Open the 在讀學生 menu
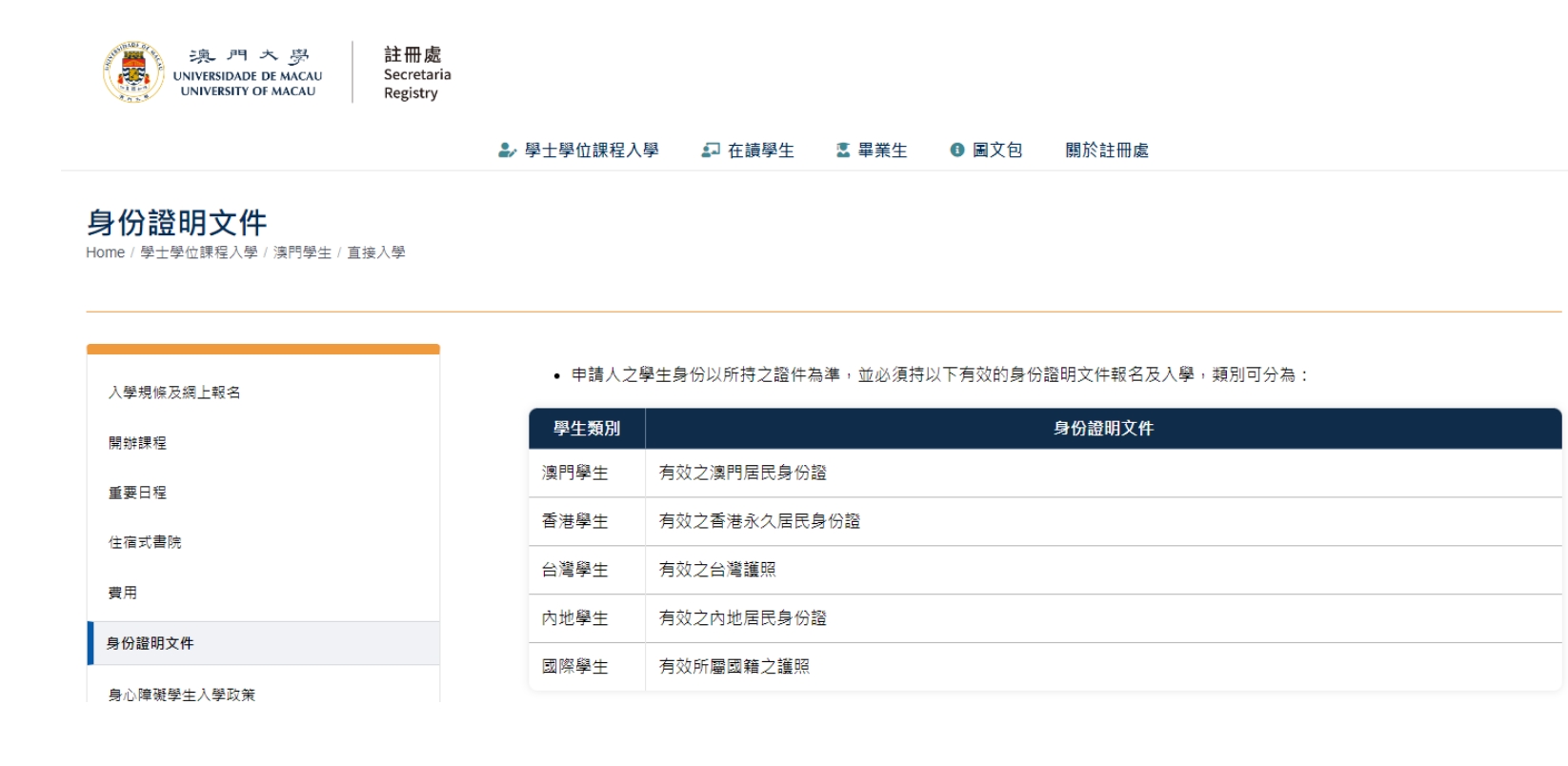1568x766 pixels. pos(760,151)
